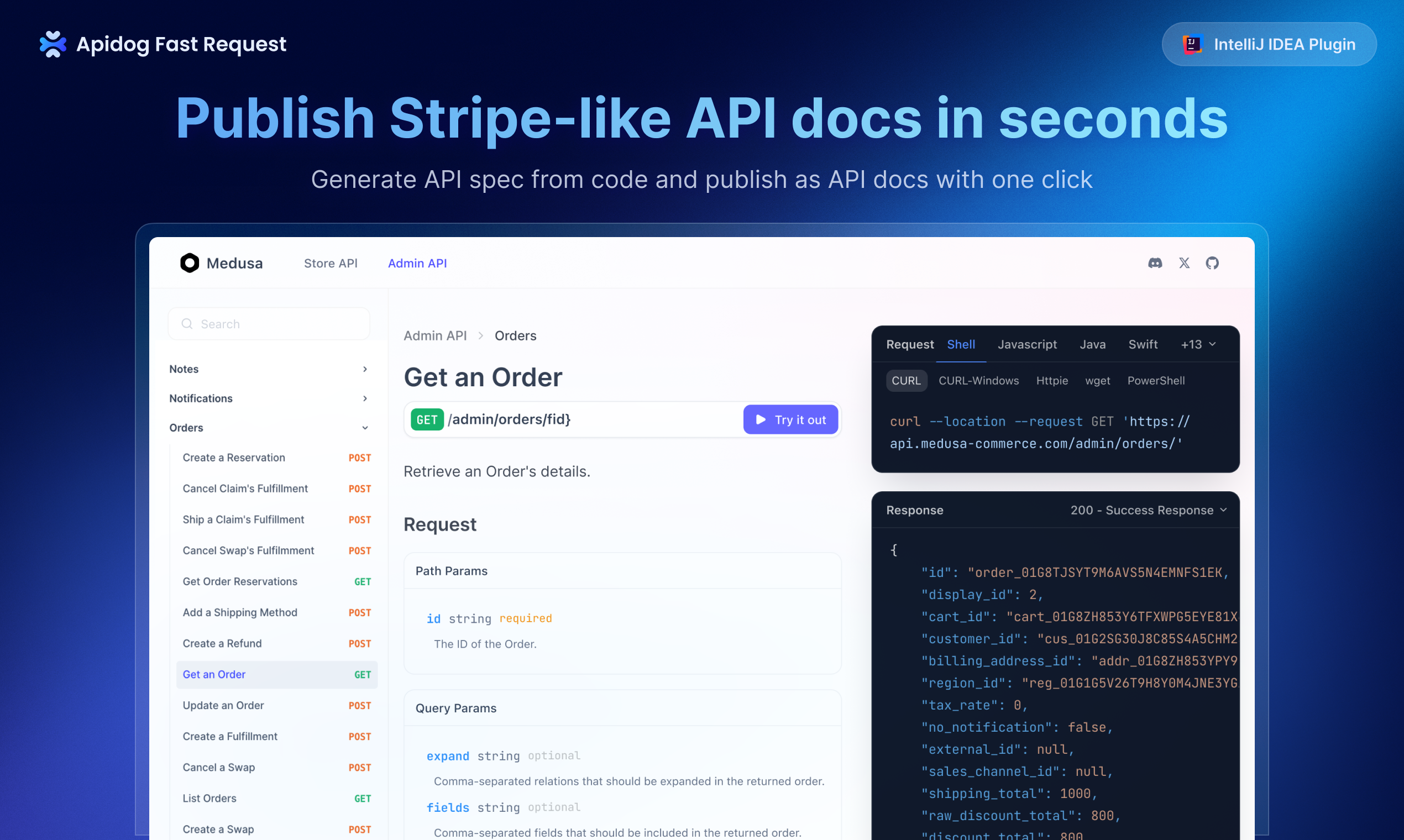Image resolution: width=1404 pixels, height=840 pixels.
Task: Select the wget option
Action: pos(1097,381)
